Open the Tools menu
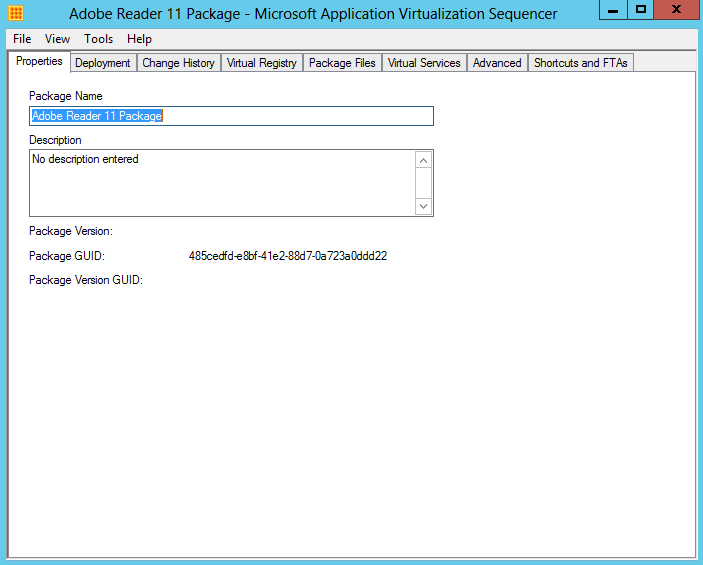 pyautogui.click(x=98, y=39)
